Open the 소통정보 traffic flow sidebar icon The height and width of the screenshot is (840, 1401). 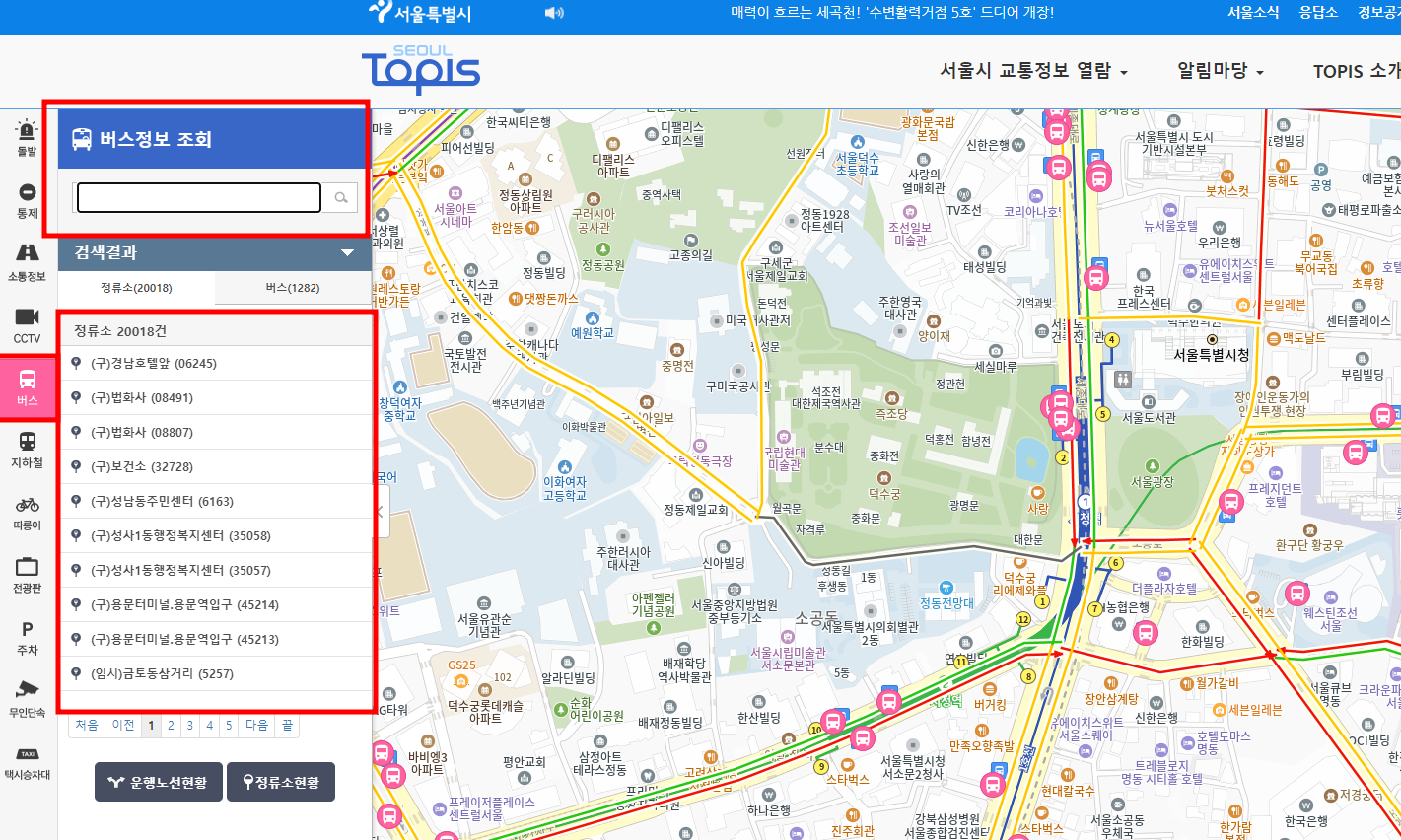[27, 262]
